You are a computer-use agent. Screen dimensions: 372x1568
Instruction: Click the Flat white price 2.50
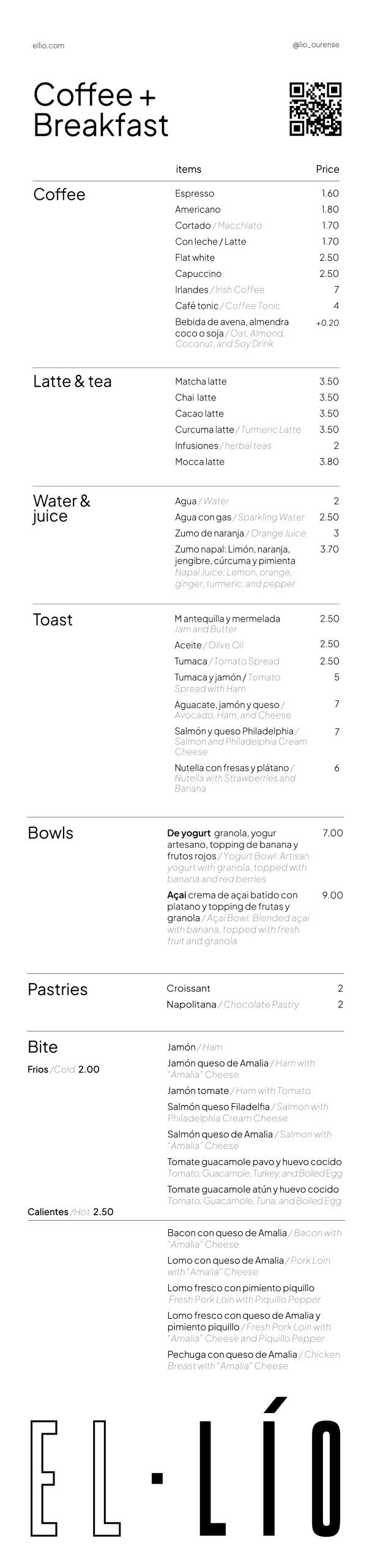tap(329, 258)
